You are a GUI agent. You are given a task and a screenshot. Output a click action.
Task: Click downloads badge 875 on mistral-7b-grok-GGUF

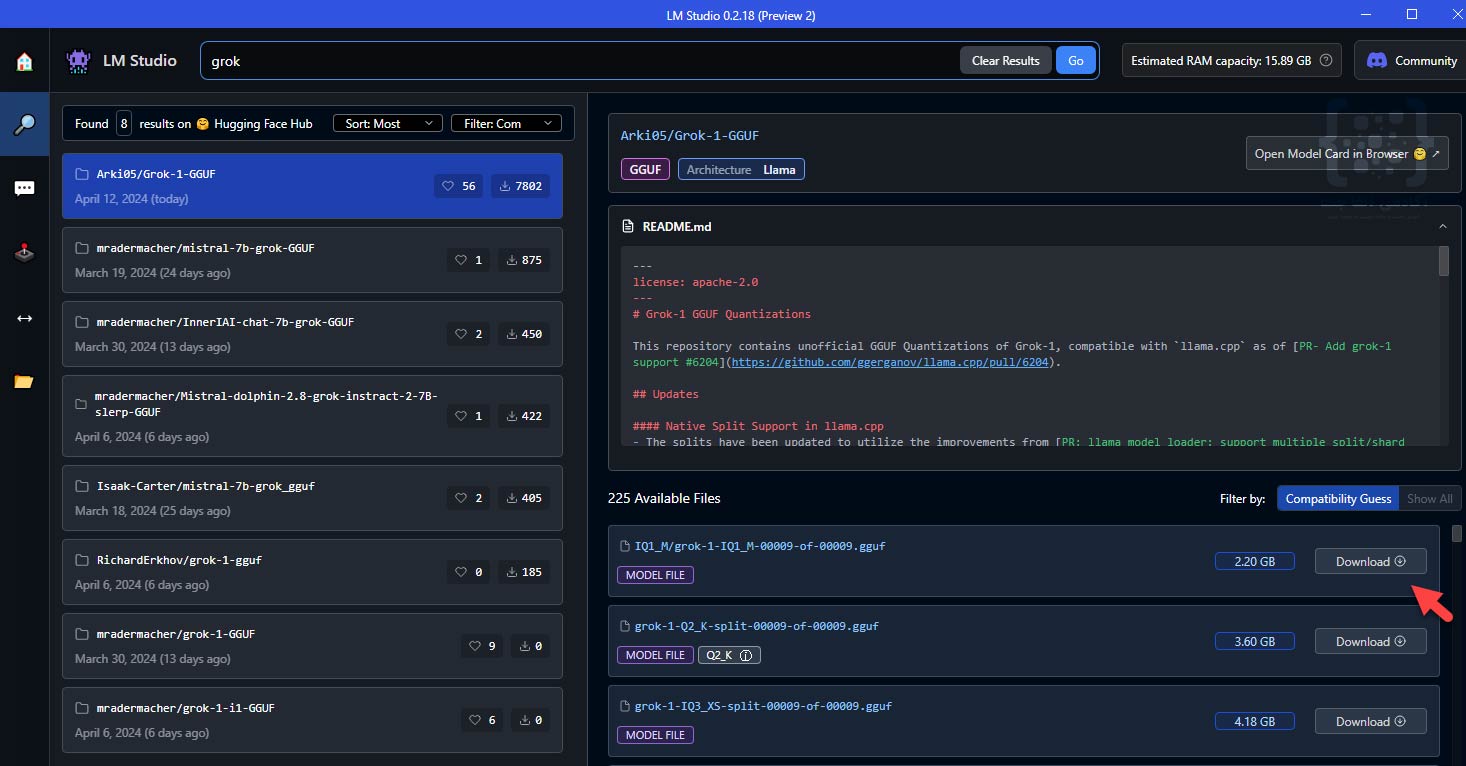point(524,260)
